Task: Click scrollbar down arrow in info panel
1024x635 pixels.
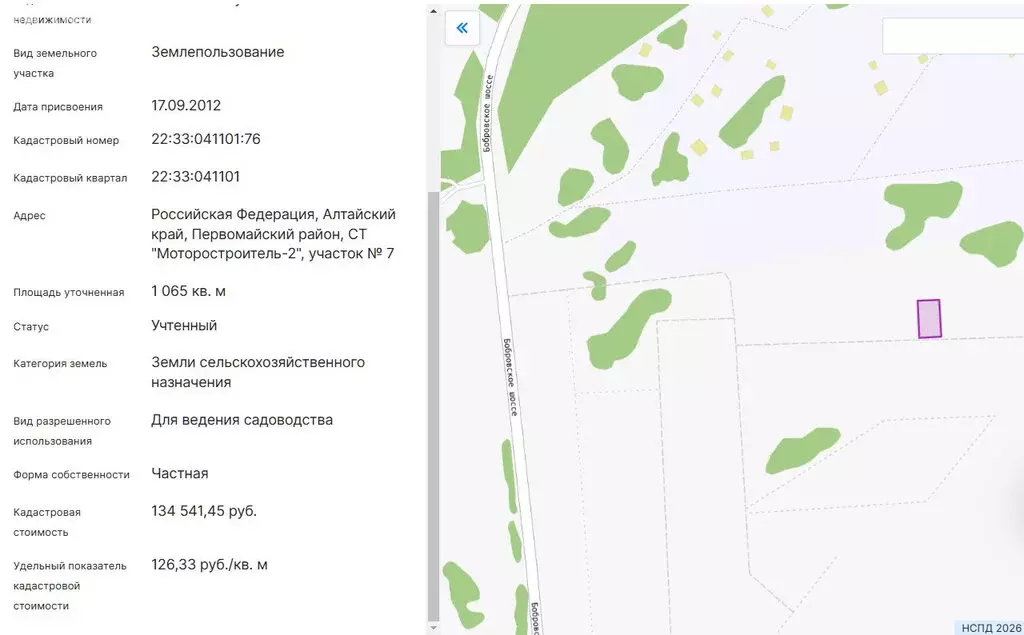Action: 434,628
